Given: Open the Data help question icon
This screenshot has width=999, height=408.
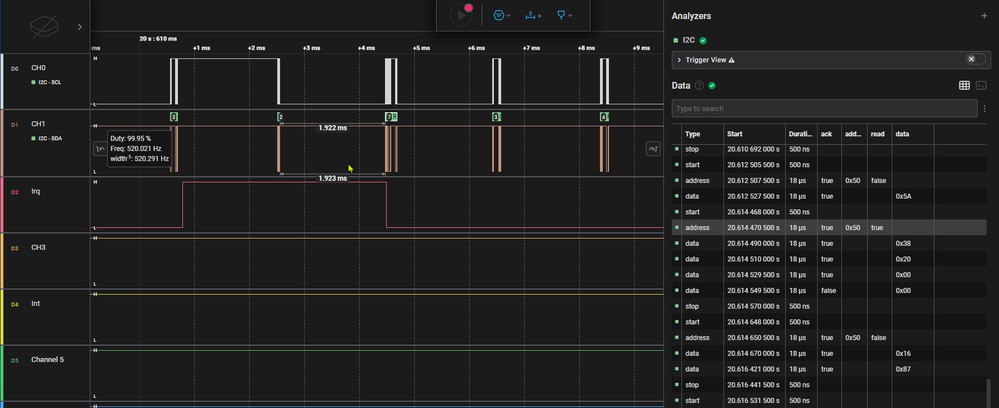Looking at the screenshot, I should point(699,85).
